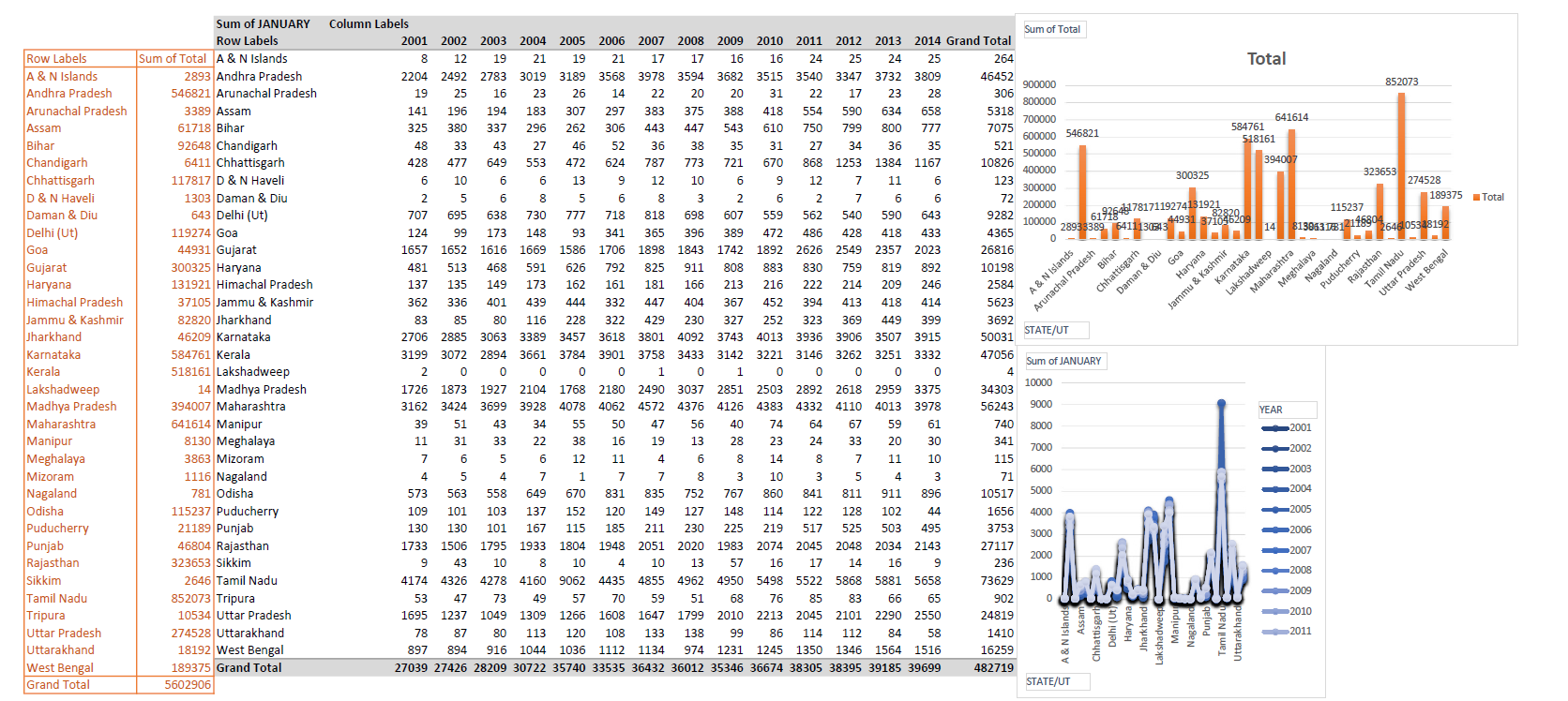Select the orange 'Sum of Total' column header cell

(174, 58)
